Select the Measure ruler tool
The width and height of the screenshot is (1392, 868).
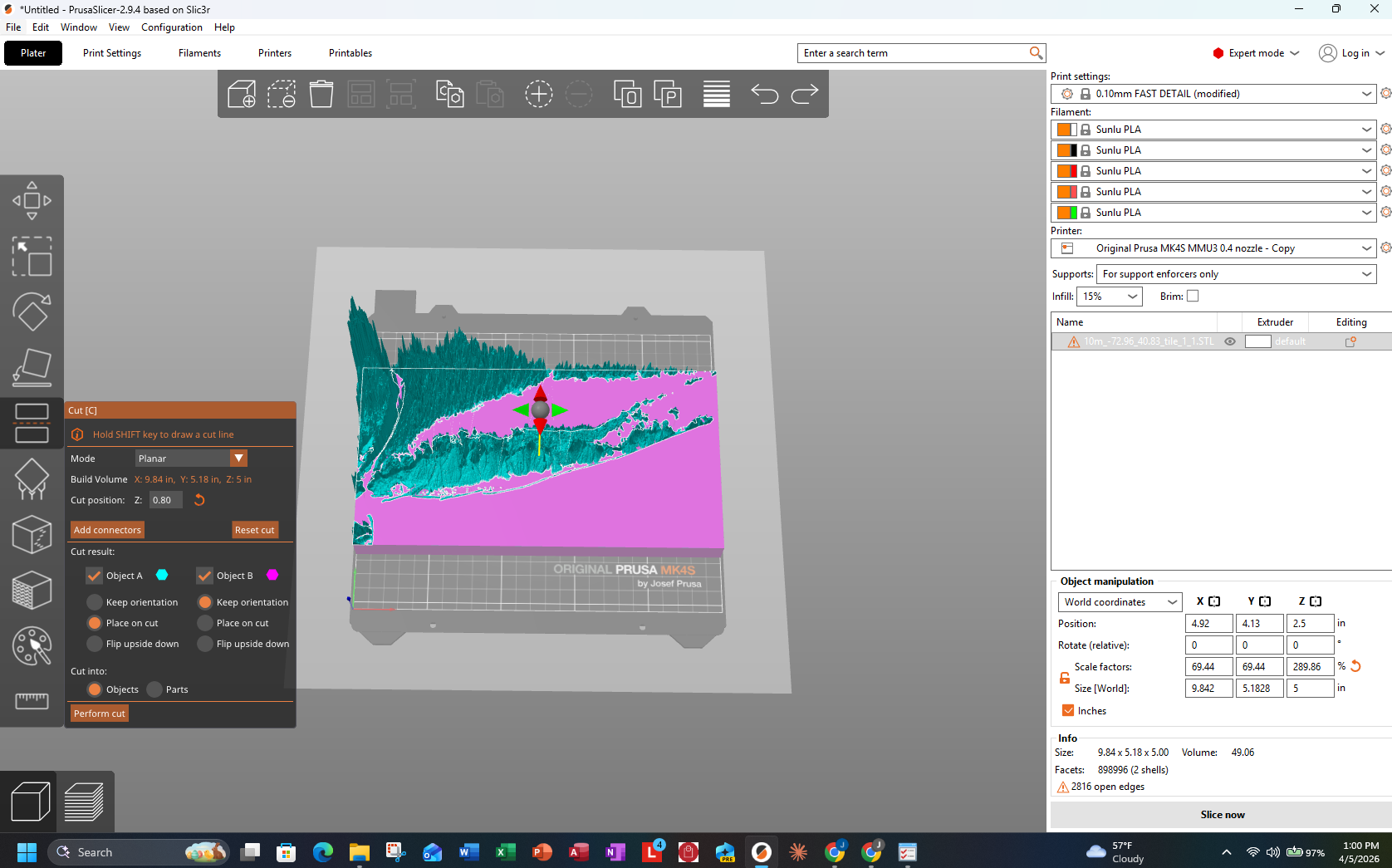pyautogui.click(x=32, y=702)
